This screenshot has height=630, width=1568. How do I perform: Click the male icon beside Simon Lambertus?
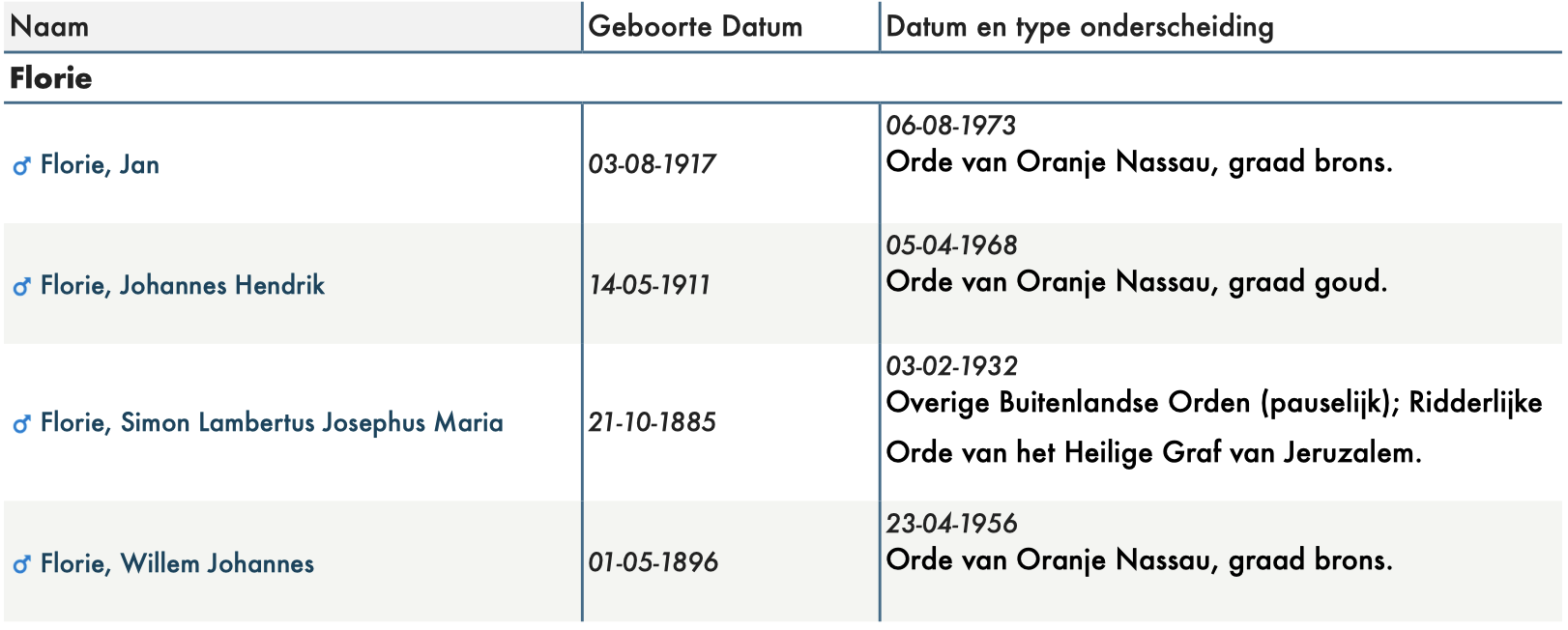pyautogui.click(x=21, y=424)
